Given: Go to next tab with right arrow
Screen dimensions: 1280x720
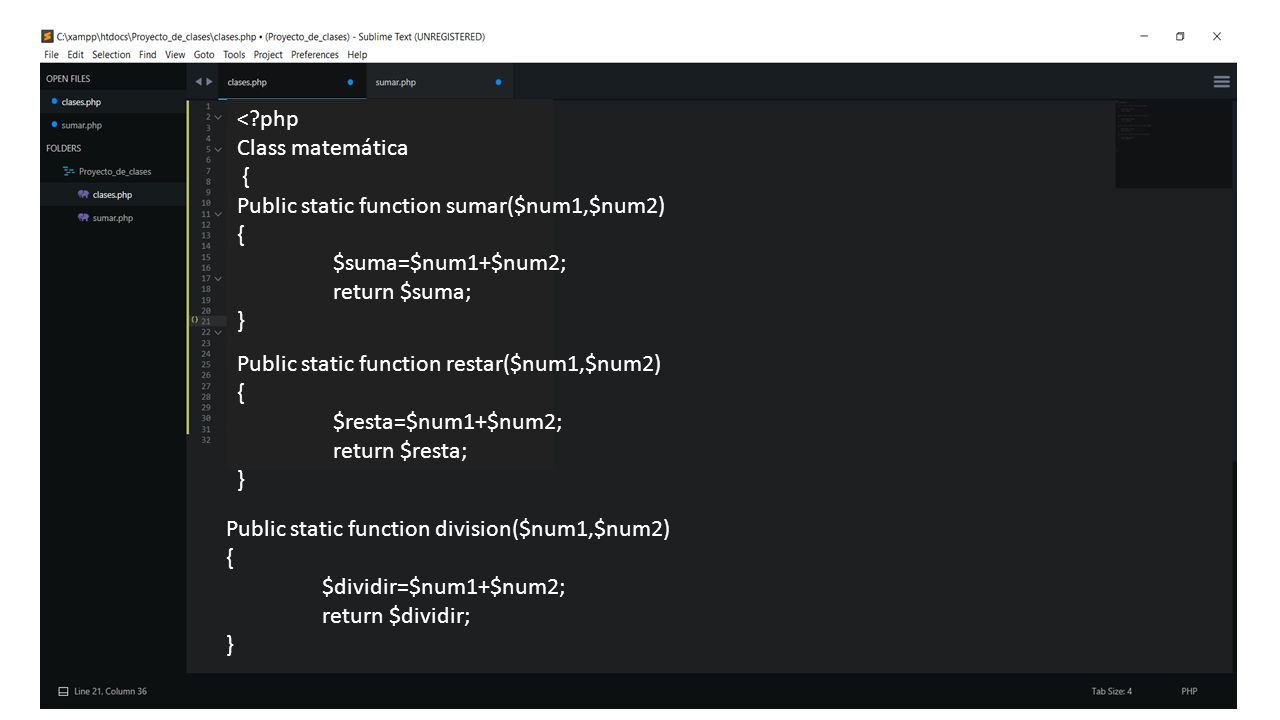Looking at the screenshot, I should 208,82.
